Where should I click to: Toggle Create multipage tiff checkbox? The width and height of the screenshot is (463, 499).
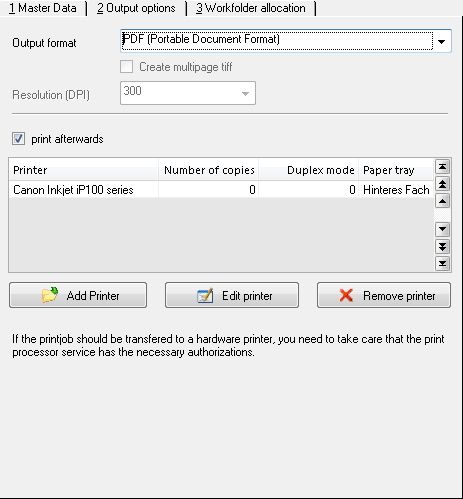[x=126, y=67]
